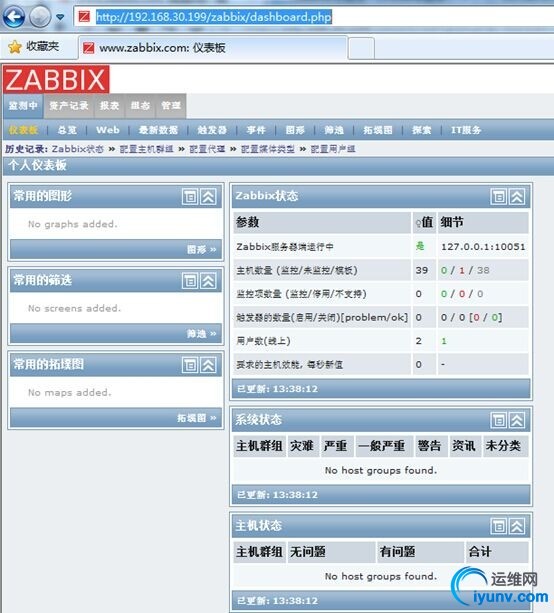
Task: Open a new blank browser tab
Action: (361, 48)
